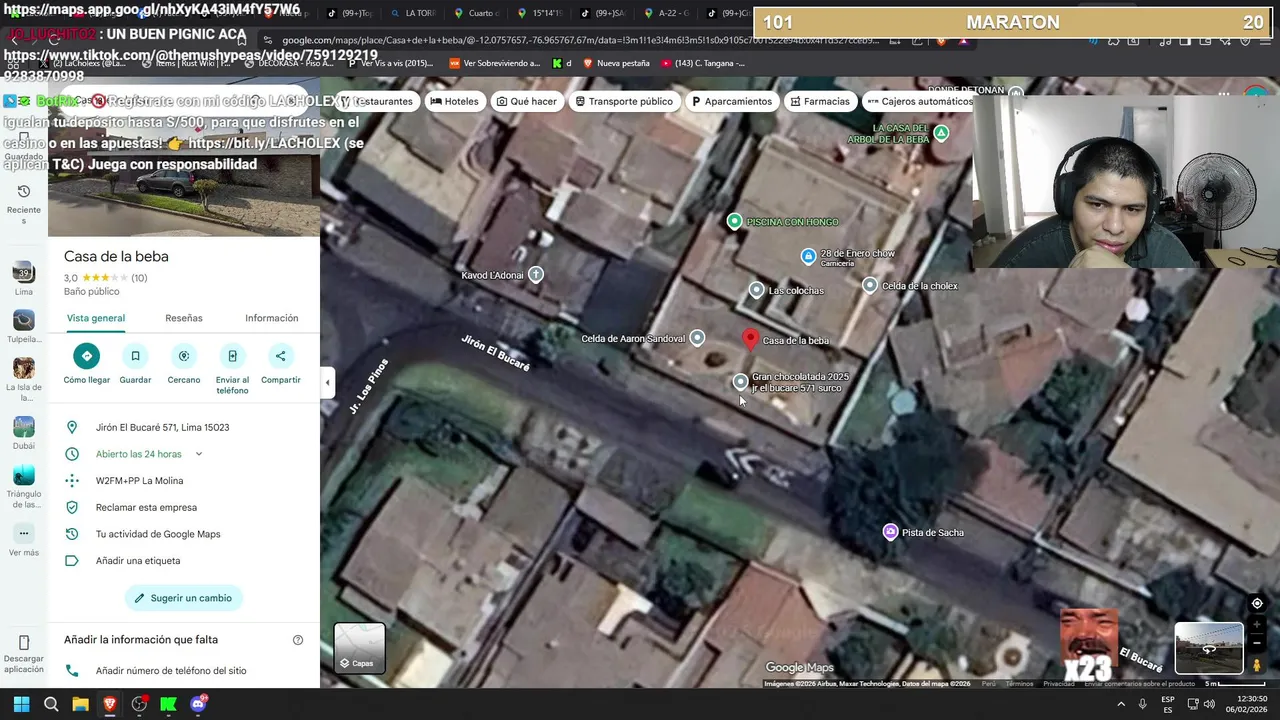
Task: Share the place with Compartir icon
Action: click(x=280, y=356)
